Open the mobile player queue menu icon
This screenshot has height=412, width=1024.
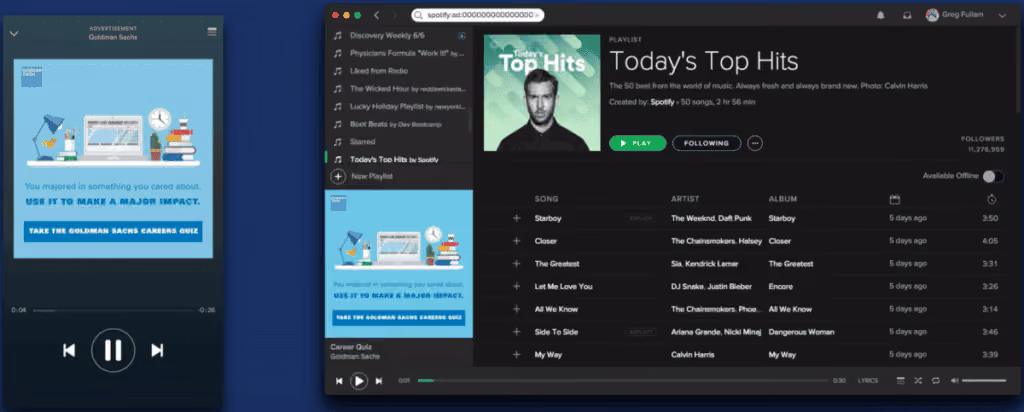click(212, 32)
